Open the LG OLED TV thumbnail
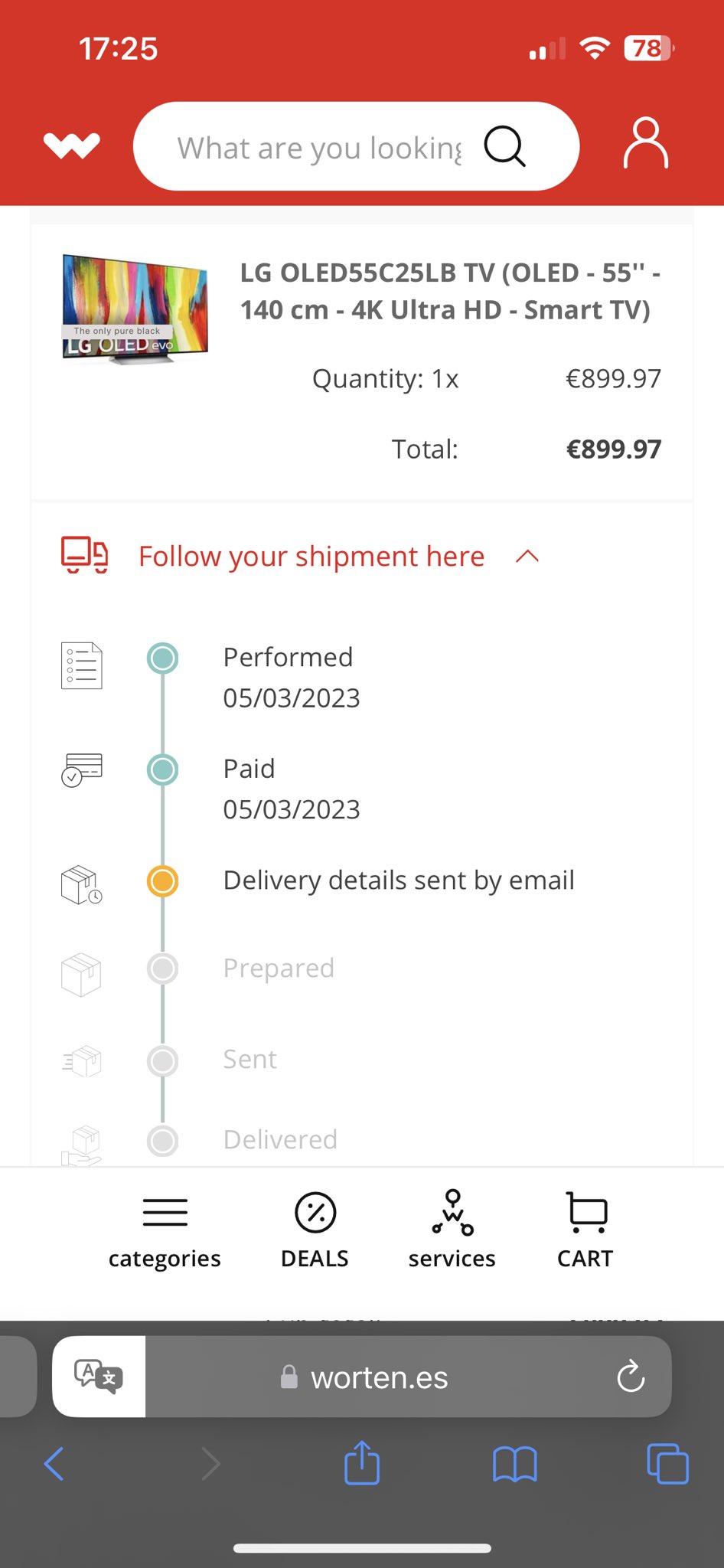724x1568 pixels. pyautogui.click(x=135, y=309)
